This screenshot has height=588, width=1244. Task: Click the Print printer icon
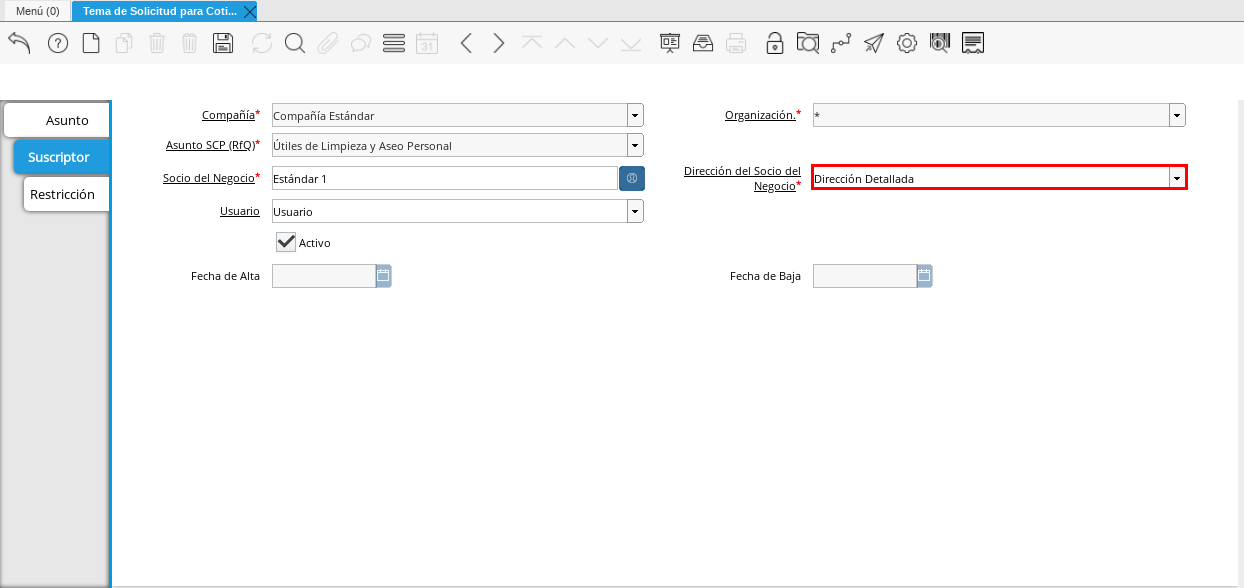736,43
